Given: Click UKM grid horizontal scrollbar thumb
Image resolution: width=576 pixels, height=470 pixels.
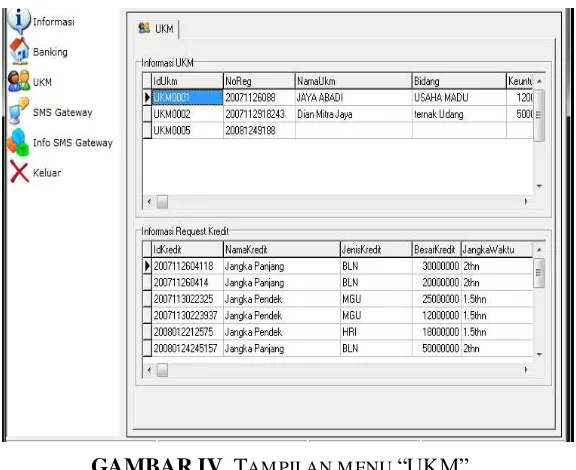Looking at the screenshot, I should click(x=162, y=202).
